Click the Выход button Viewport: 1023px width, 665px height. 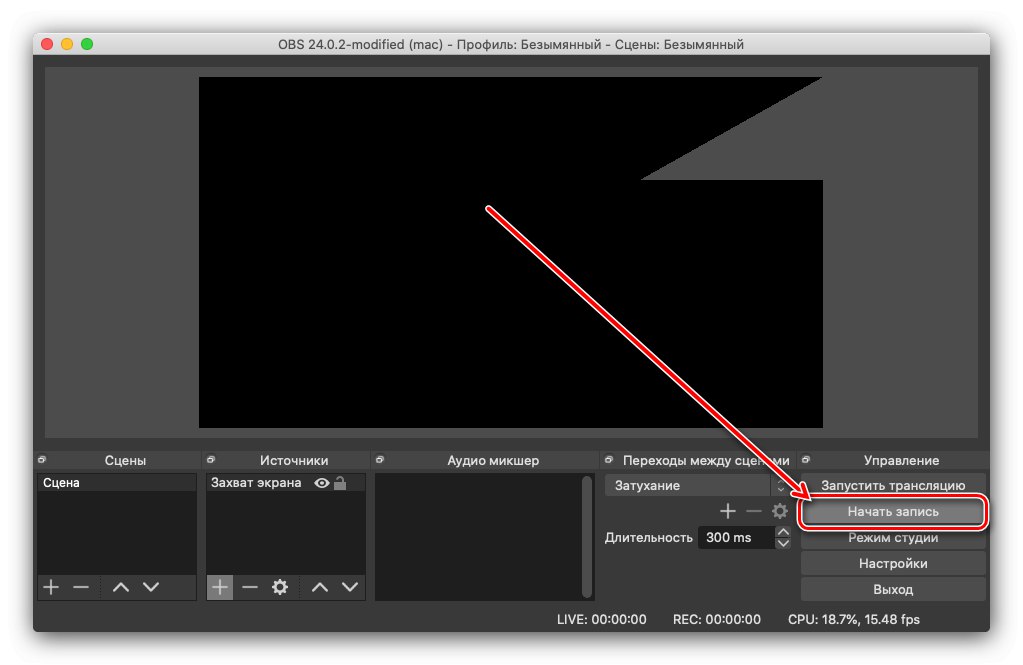[893, 589]
